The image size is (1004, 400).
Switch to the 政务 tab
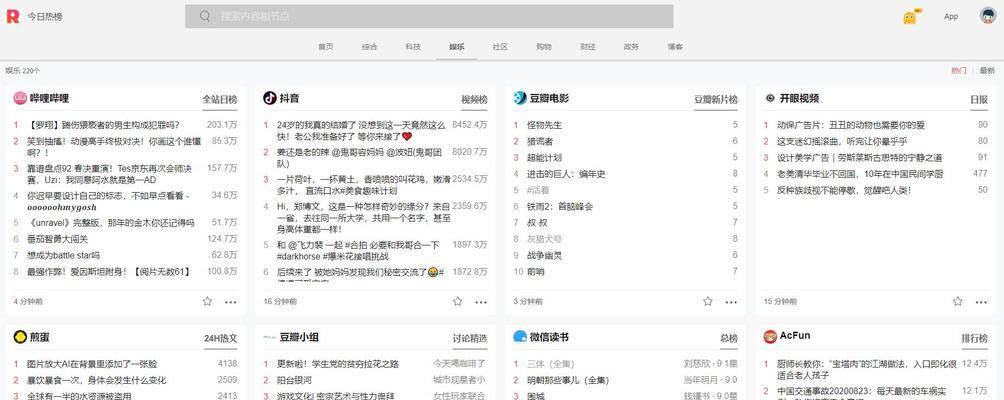(x=631, y=47)
